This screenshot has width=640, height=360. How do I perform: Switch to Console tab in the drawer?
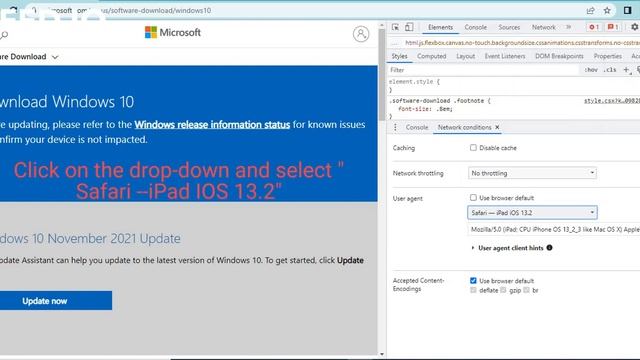[417, 127]
